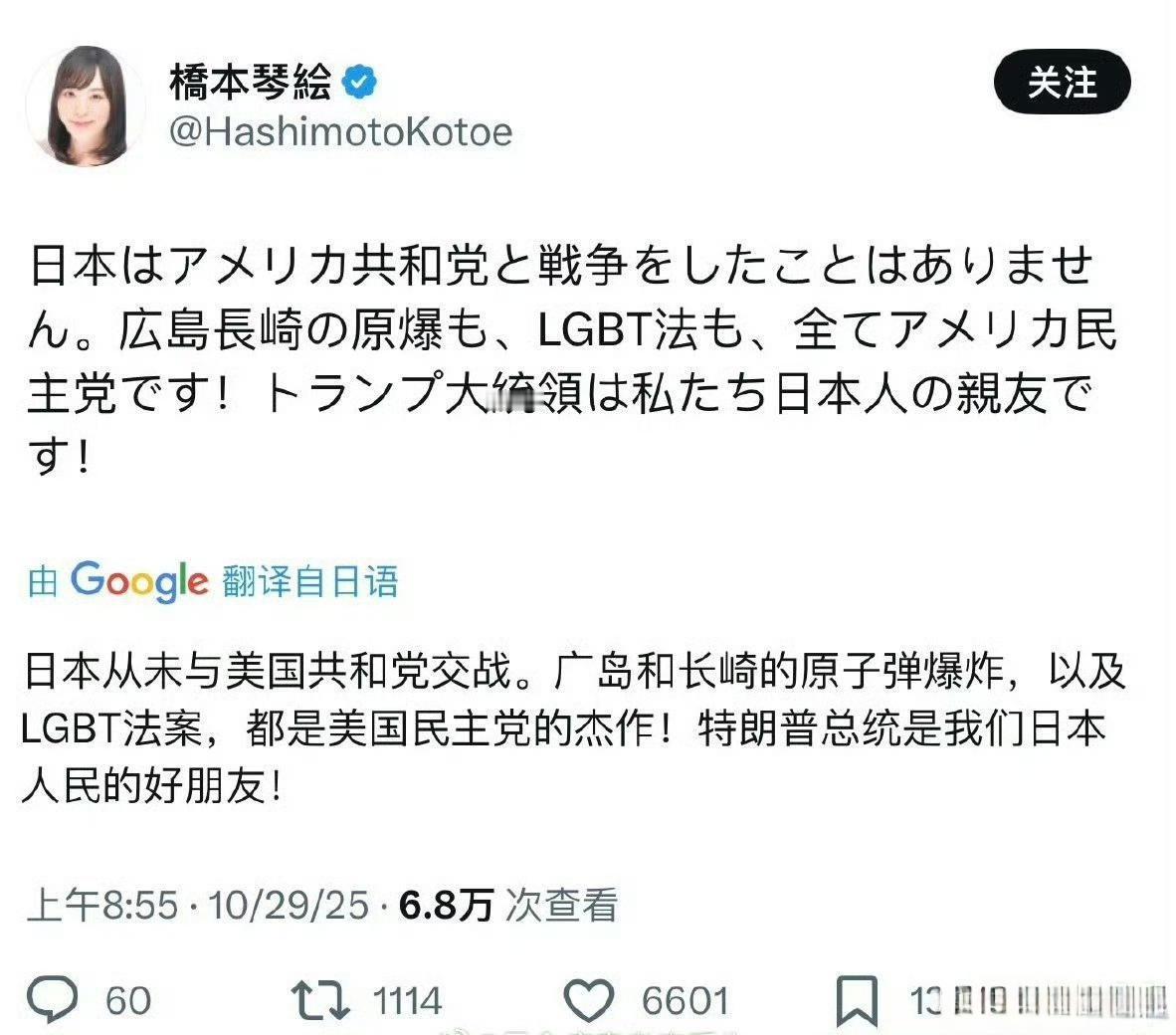This screenshot has height=1035, width=1176.
Task: Click the original Japanese tweet text
Action: pos(572,359)
